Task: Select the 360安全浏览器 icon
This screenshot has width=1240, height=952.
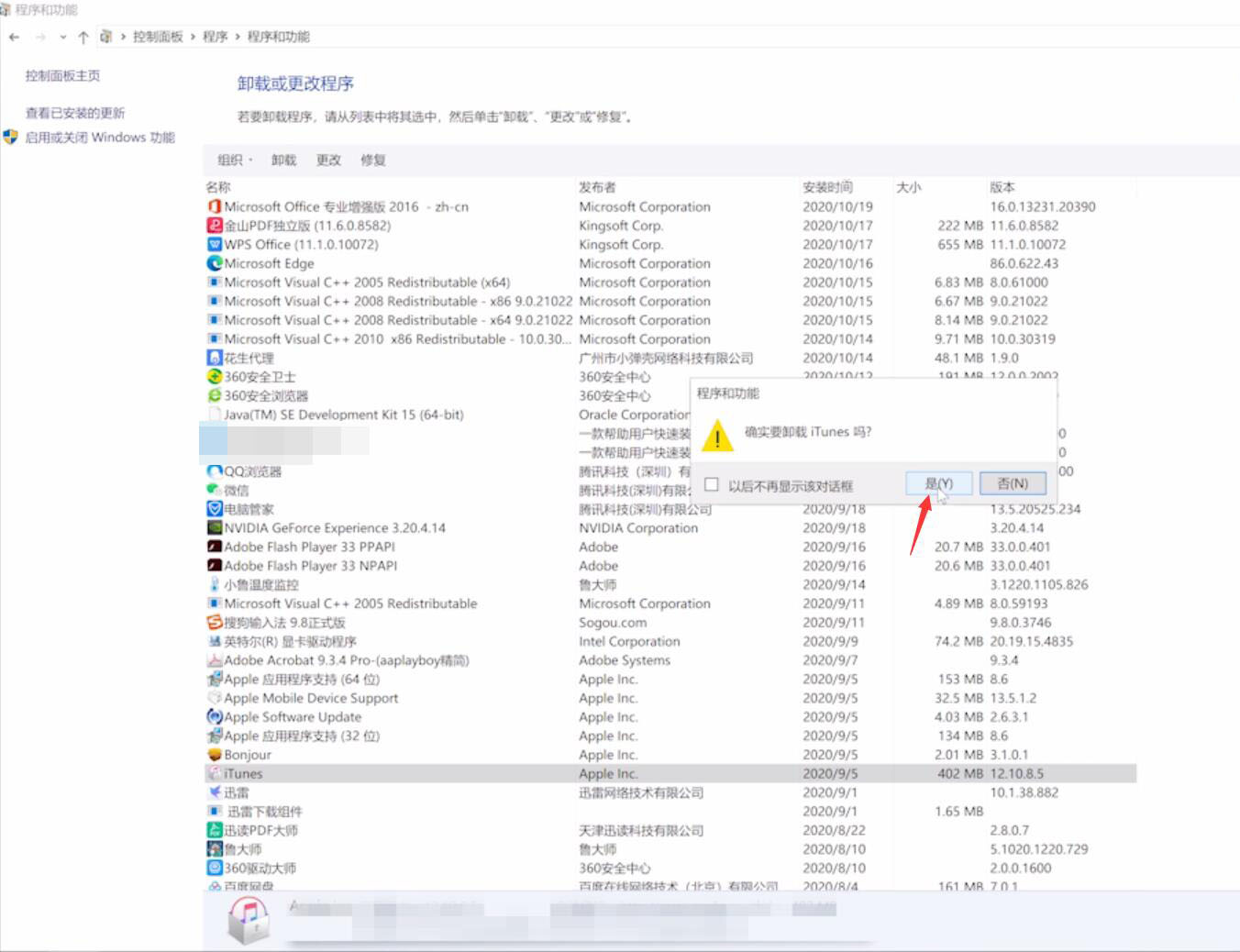Action: 215,395
